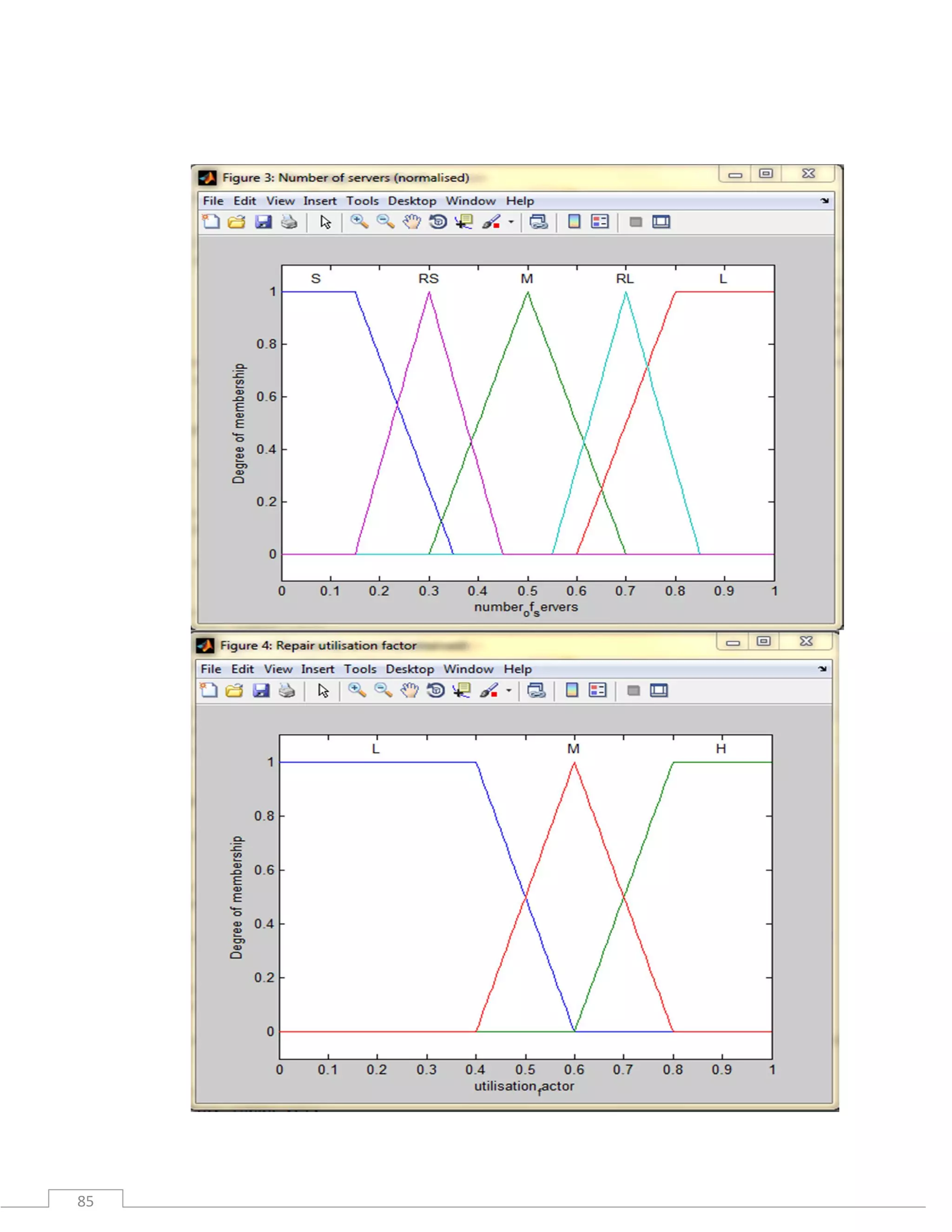The width and height of the screenshot is (952, 1232).
Task: Select Zoom Out tool in Figure 4
Action: pos(383,690)
